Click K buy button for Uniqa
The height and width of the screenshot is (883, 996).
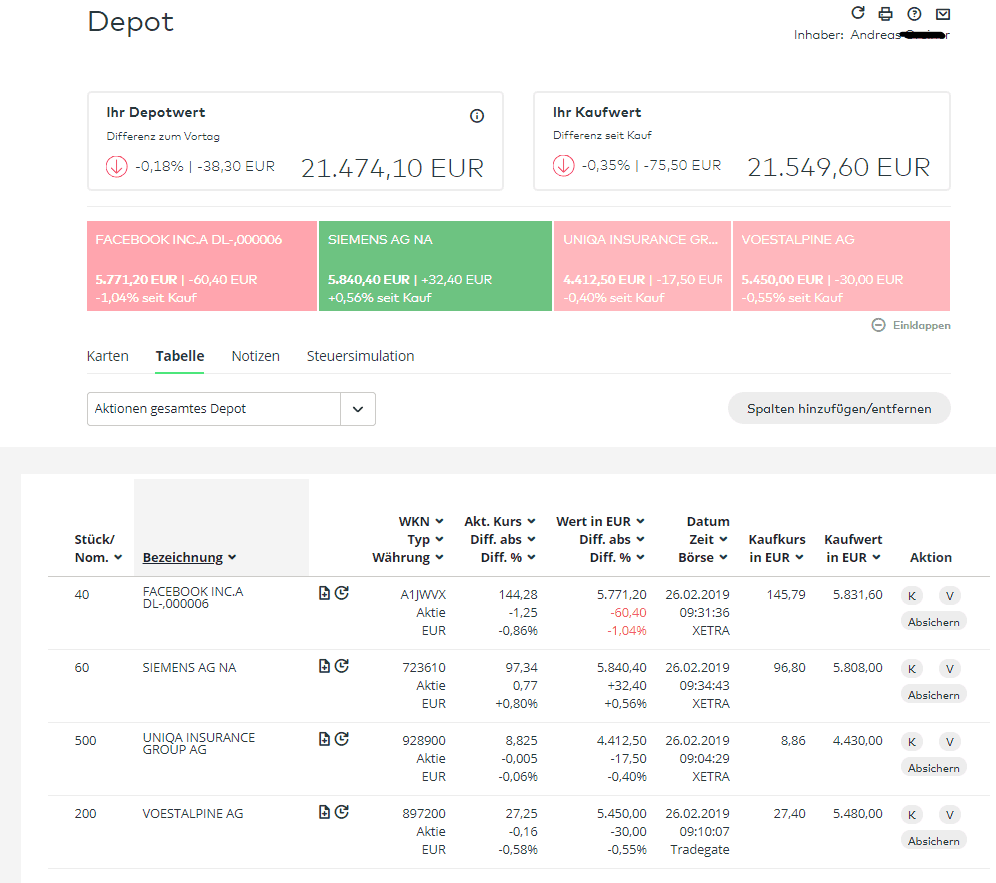(x=912, y=742)
